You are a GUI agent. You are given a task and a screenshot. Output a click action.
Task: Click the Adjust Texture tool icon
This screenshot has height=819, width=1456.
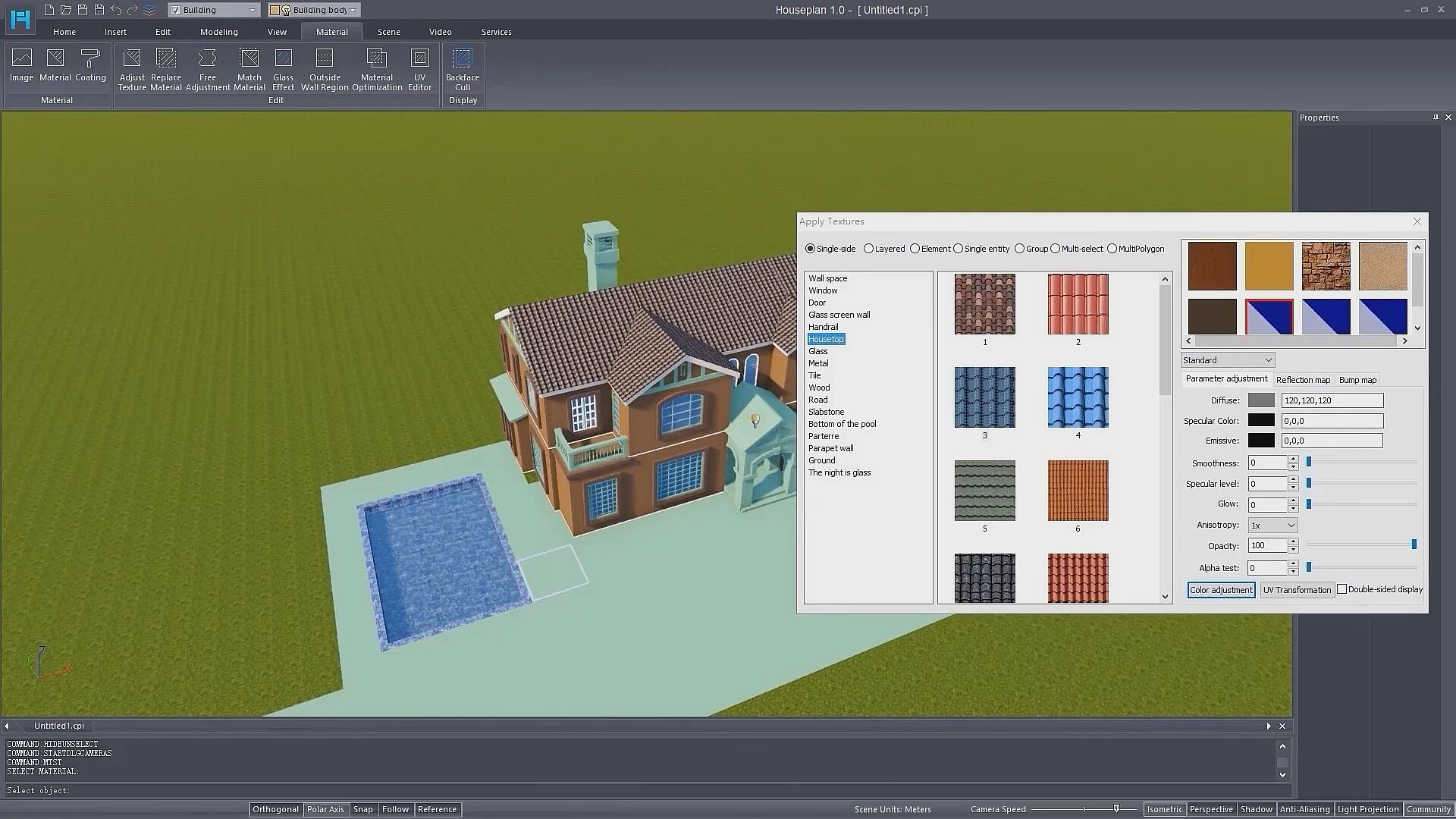[132, 59]
